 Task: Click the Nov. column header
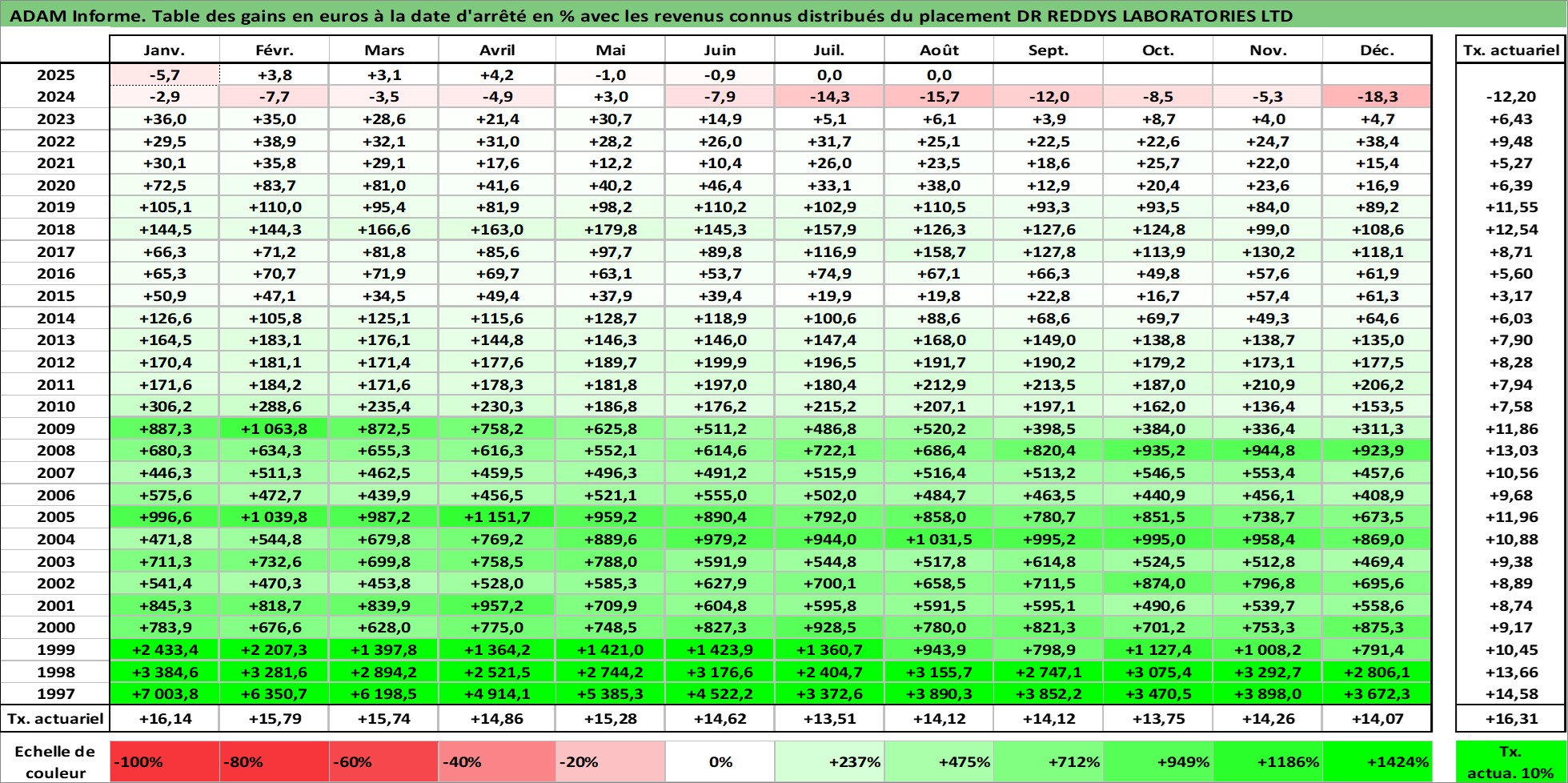(1268, 50)
